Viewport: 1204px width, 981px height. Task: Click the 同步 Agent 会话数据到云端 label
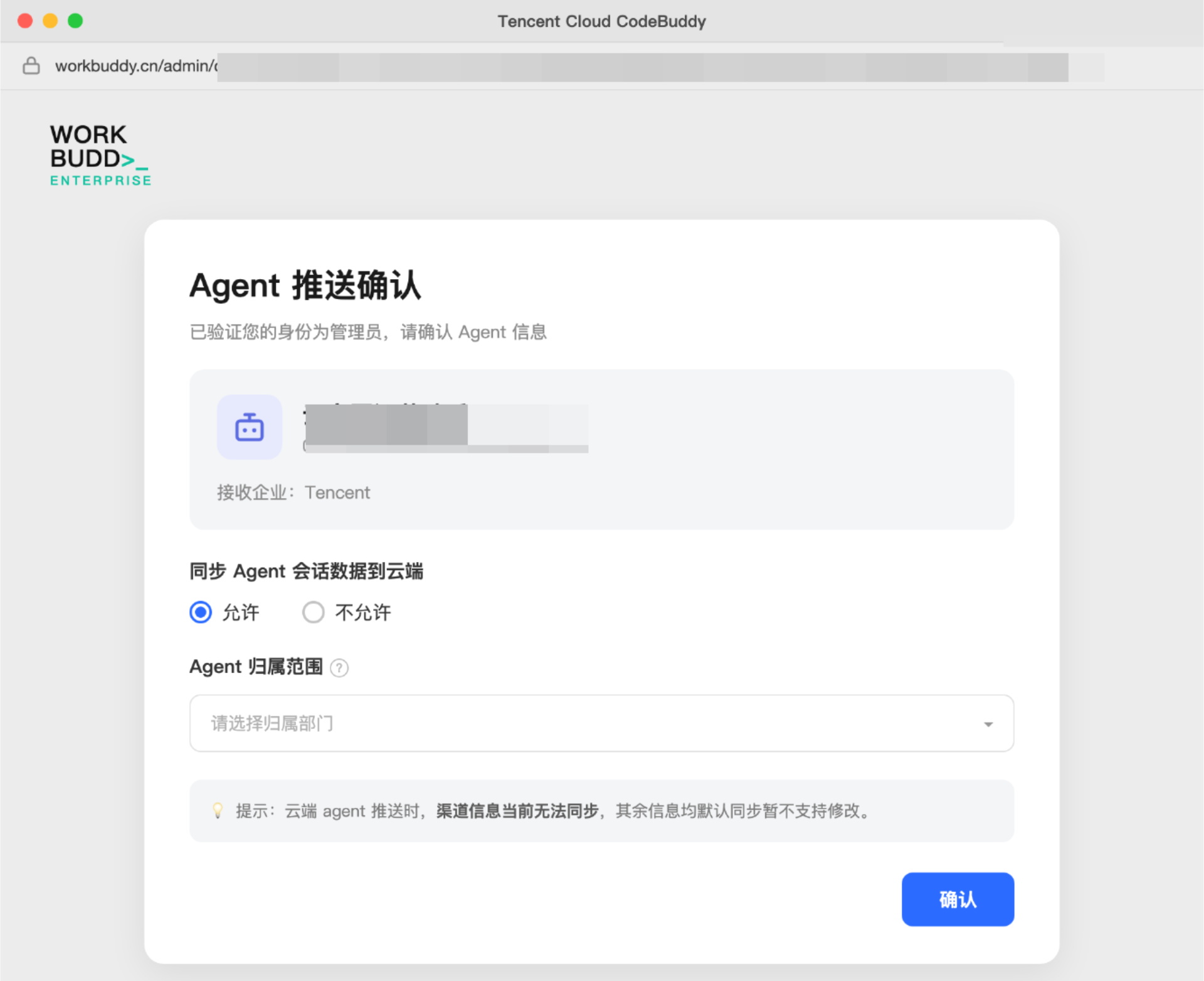pyautogui.click(x=307, y=571)
